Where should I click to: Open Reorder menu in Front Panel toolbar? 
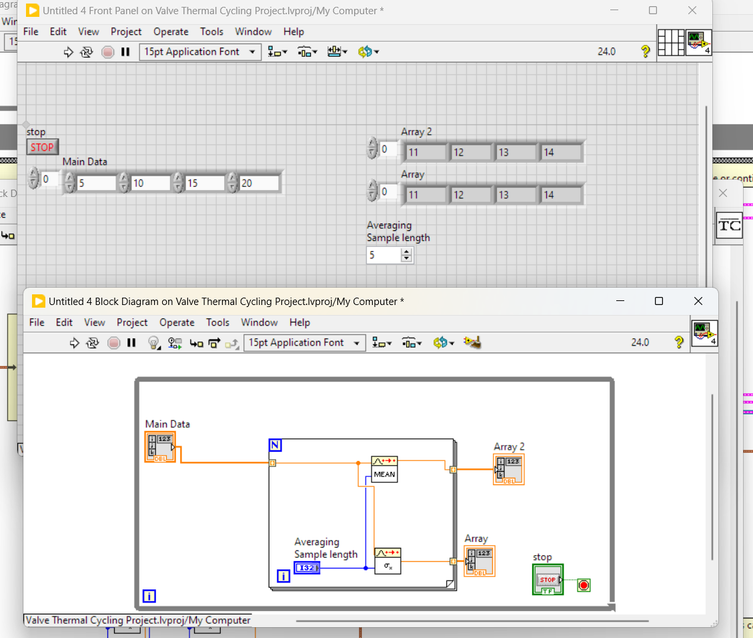pyautogui.click(x=368, y=52)
